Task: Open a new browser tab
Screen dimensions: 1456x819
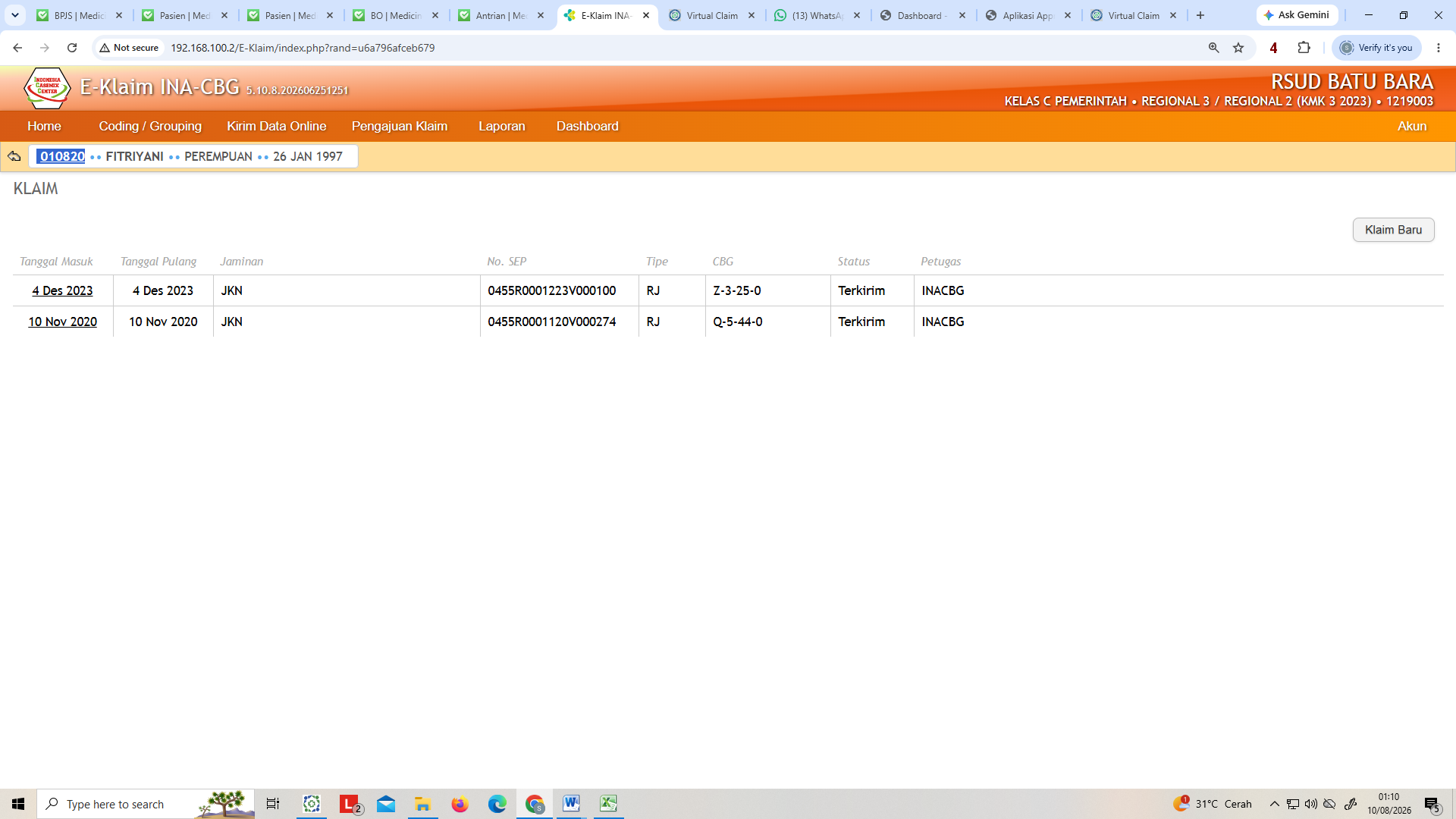Action: click(1200, 15)
